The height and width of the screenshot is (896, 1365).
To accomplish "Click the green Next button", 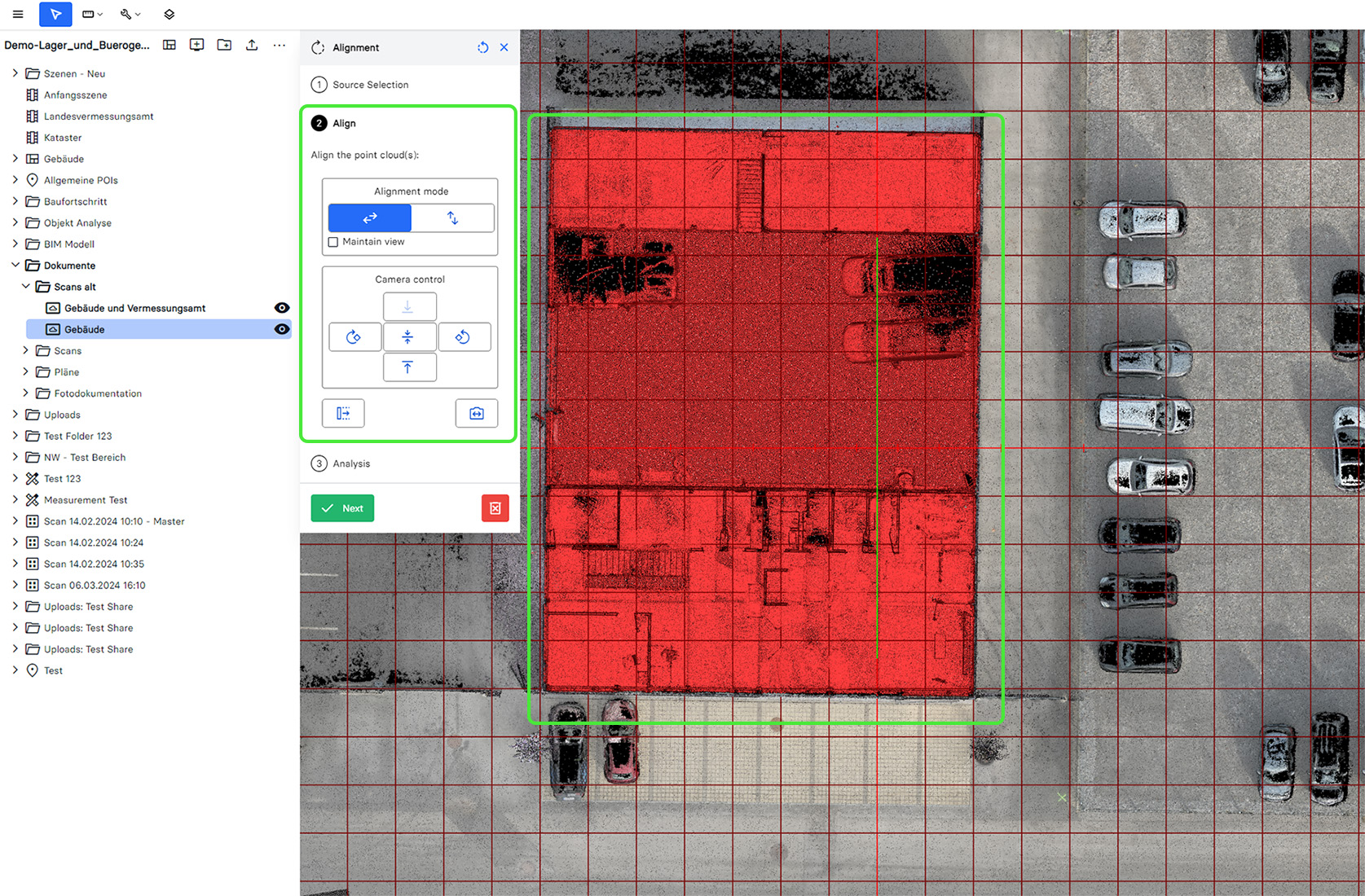I will pyautogui.click(x=342, y=508).
